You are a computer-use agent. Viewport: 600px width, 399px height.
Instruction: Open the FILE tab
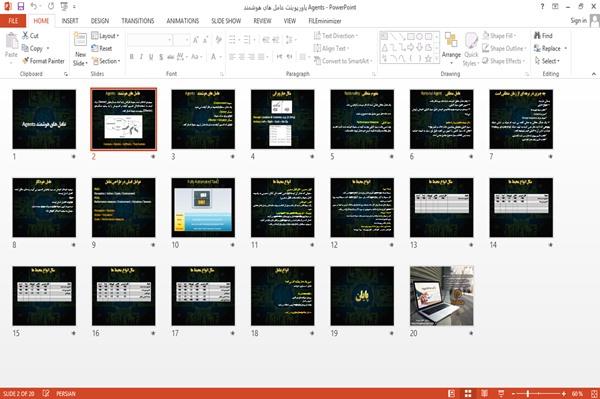click(13, 21)
